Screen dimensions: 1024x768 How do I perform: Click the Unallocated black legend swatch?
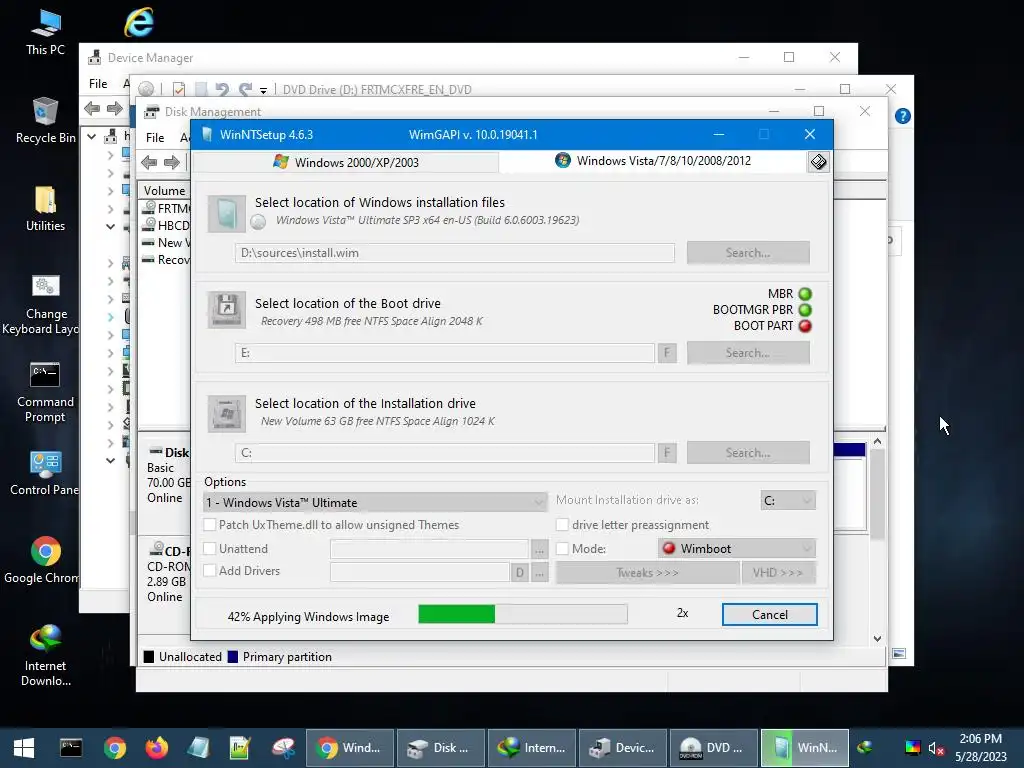pyautogui.click(x=149, y=657)
